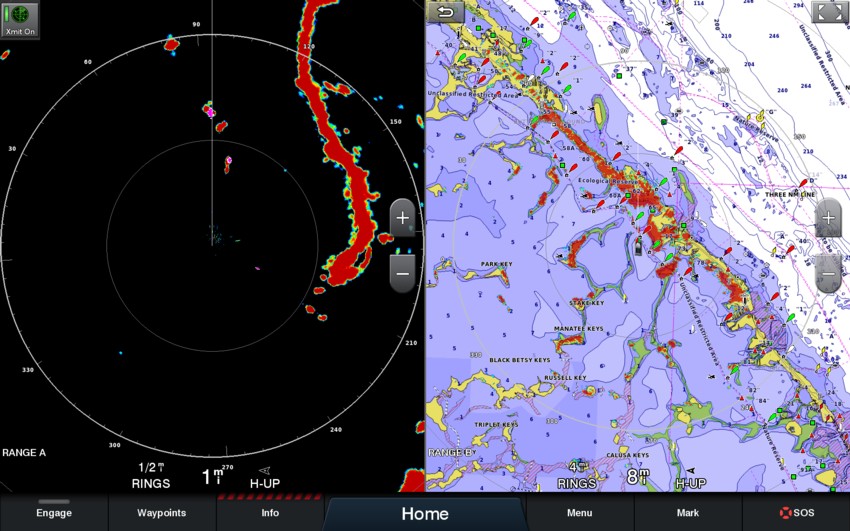Tap the radar Xmit On transmit icon
The height and width of the screenshot is (531, 850).
pyautogui.click(x=20, y=19)
